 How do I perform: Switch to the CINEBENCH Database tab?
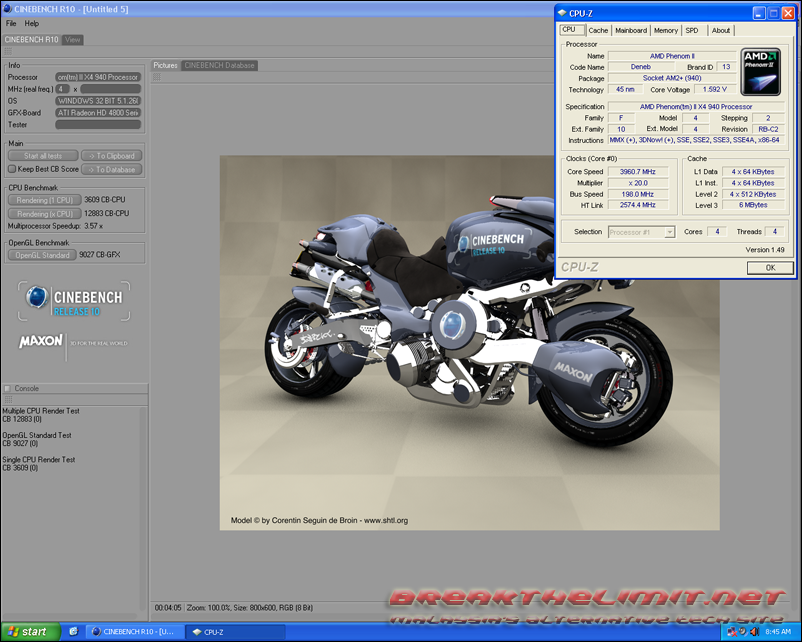[x=219, y=65]
